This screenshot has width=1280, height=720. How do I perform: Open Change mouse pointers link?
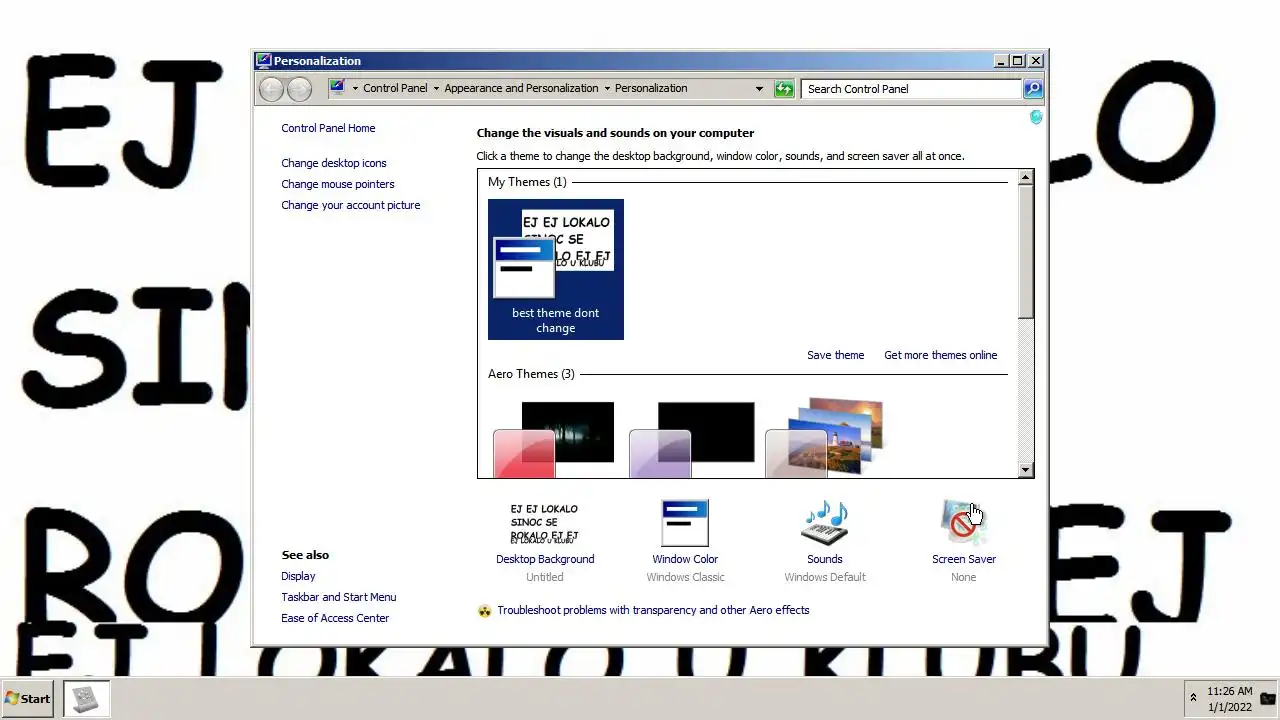click(338, 184)
